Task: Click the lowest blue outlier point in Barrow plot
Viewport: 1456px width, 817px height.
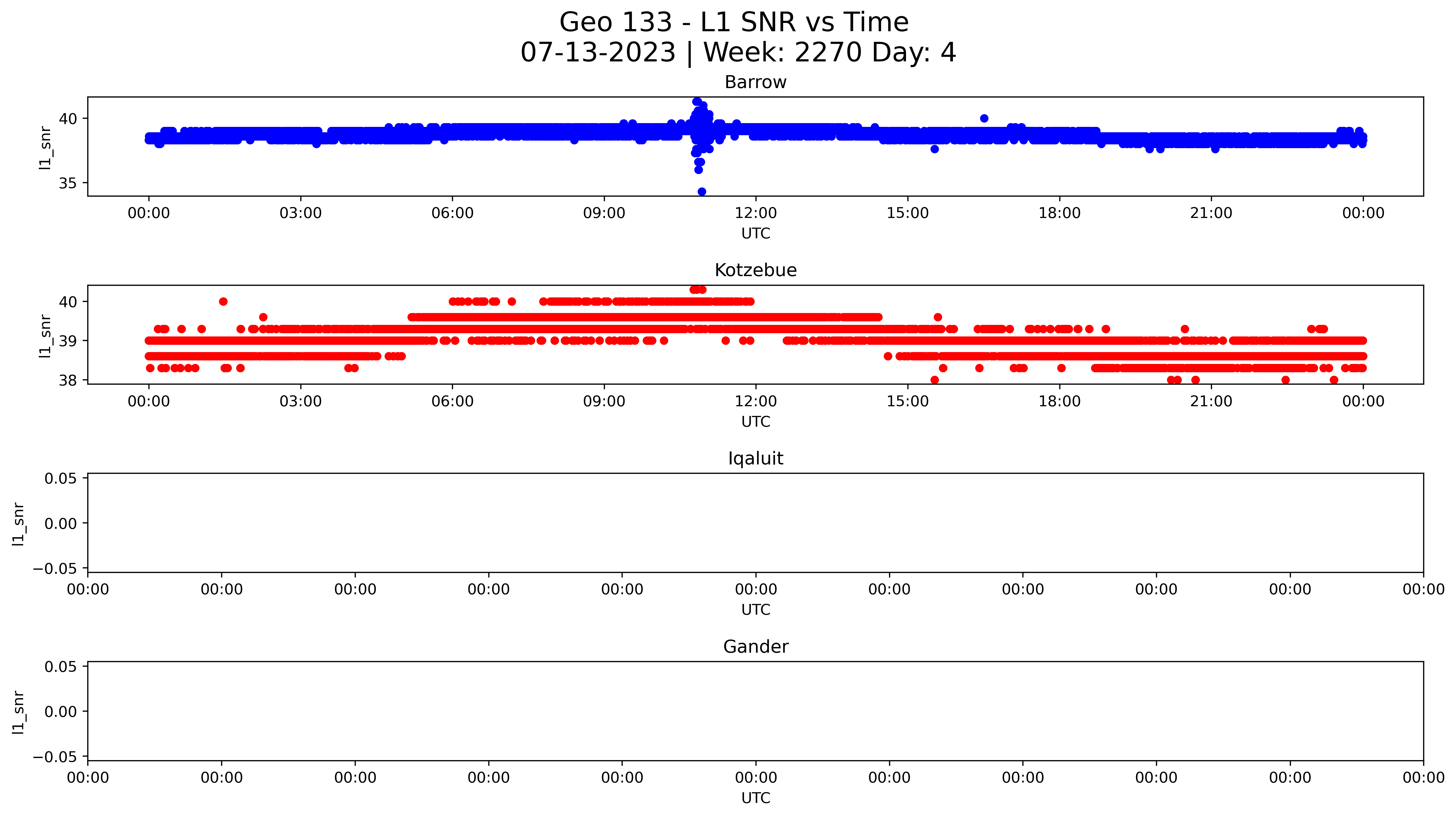Action: 702,192
